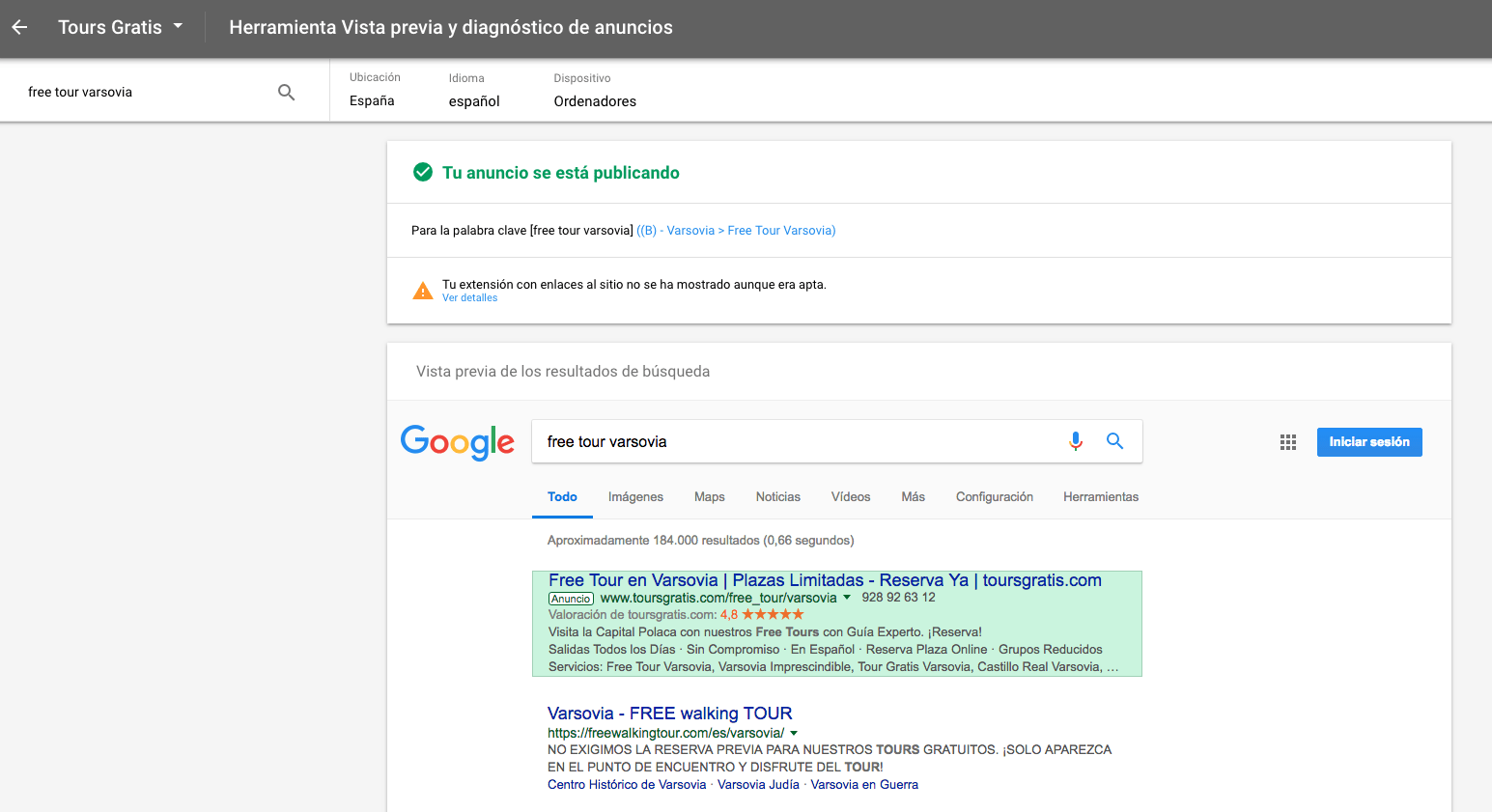Click the green check status icon
This screenshot has width=1492, height=812.
click(x=423, y=172)
